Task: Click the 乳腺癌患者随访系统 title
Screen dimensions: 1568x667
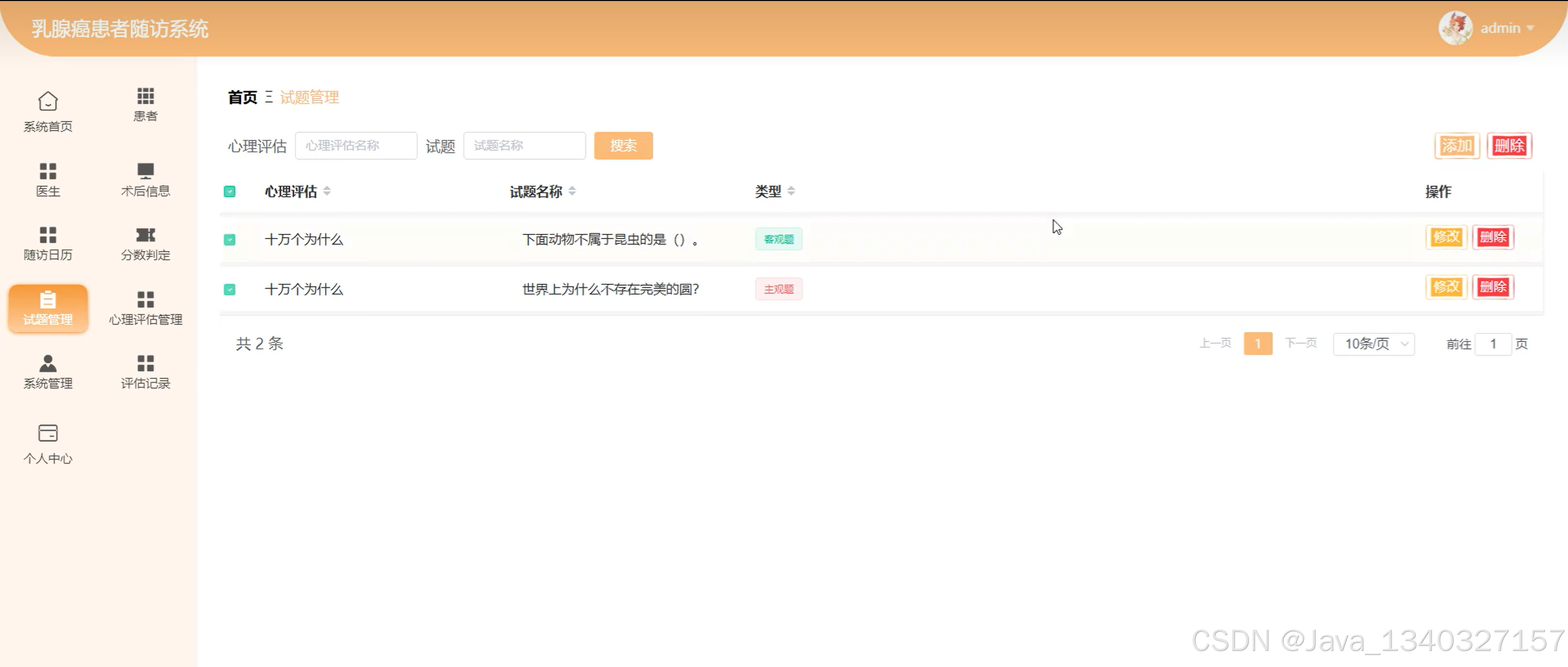Action: [x=120, y=29]
